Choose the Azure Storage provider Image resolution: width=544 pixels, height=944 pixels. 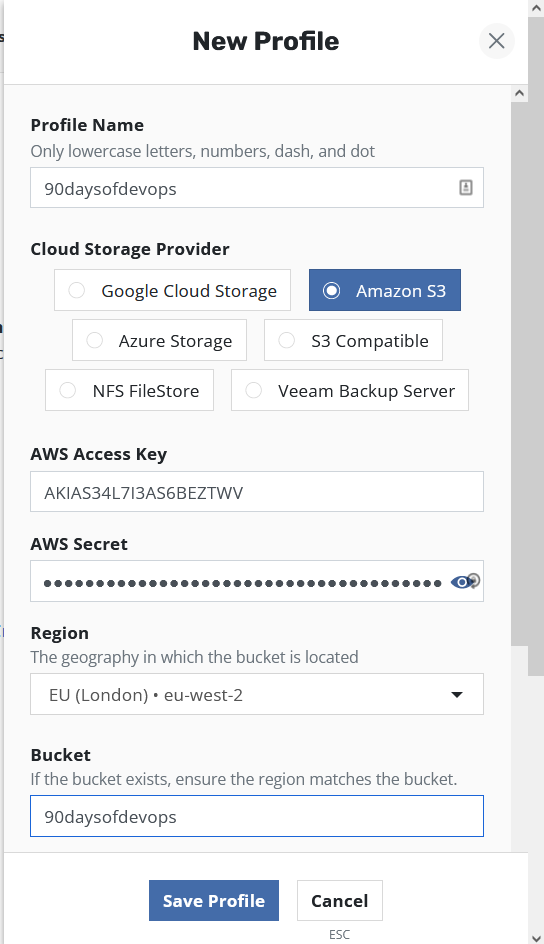[159, 340]
